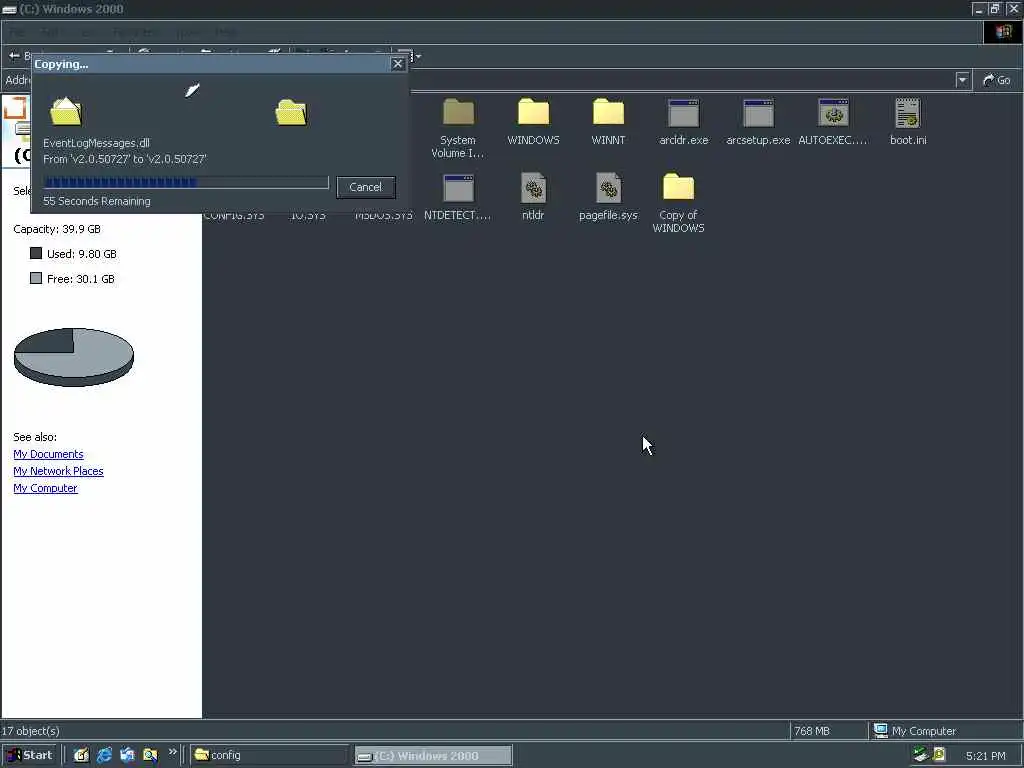Viewport: 1024px width, 768px height.
Task: Expand the quick launch overflow chevron
Action: pyautogui.click(x=172, y=752)
